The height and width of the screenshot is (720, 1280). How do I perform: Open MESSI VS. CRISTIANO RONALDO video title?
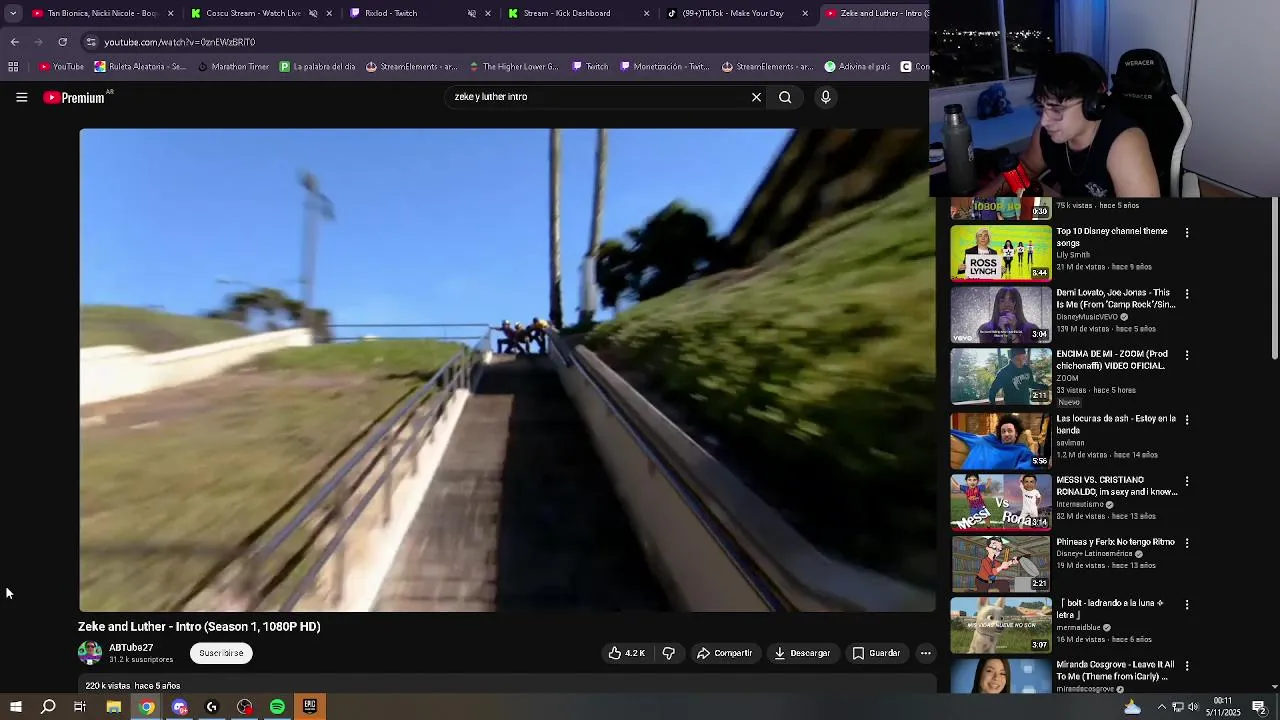1117,486
